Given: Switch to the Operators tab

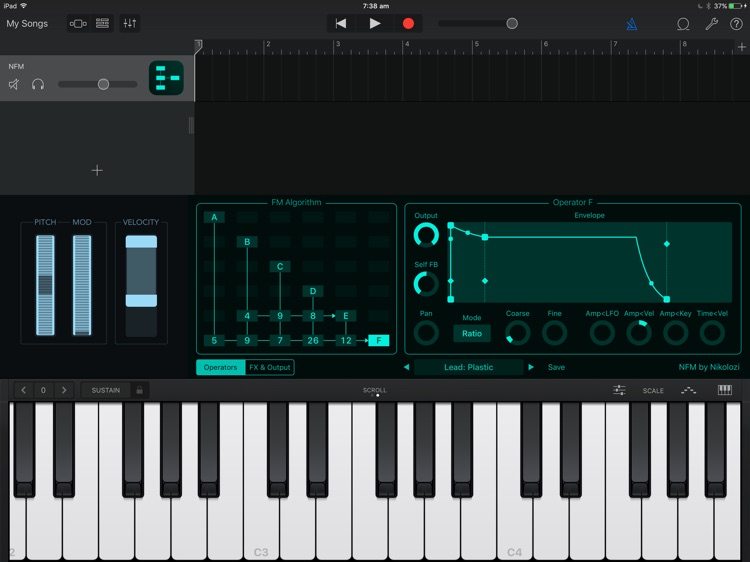Looking at the screenshot, I should 221,367.
